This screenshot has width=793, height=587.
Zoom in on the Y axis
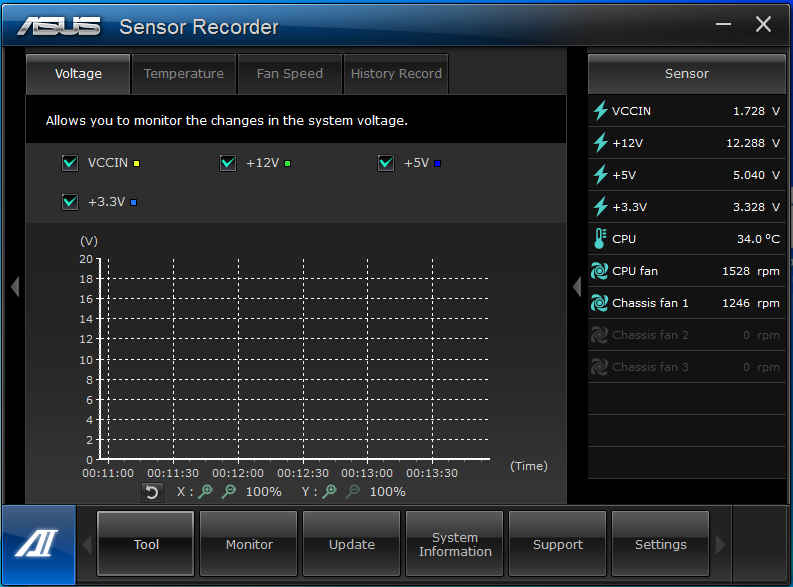coord(330,491)
